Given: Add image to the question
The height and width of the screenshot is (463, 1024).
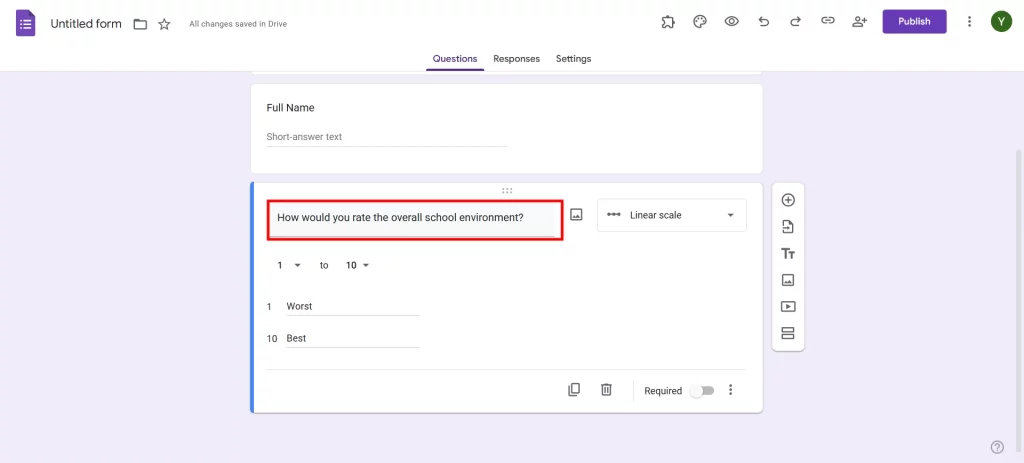Looking at the screenshot, I should [576, 214].
